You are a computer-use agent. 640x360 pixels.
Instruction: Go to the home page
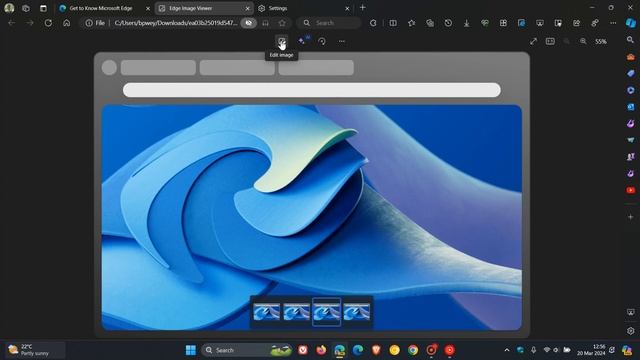pyautogui.click(x=67, y=23)
